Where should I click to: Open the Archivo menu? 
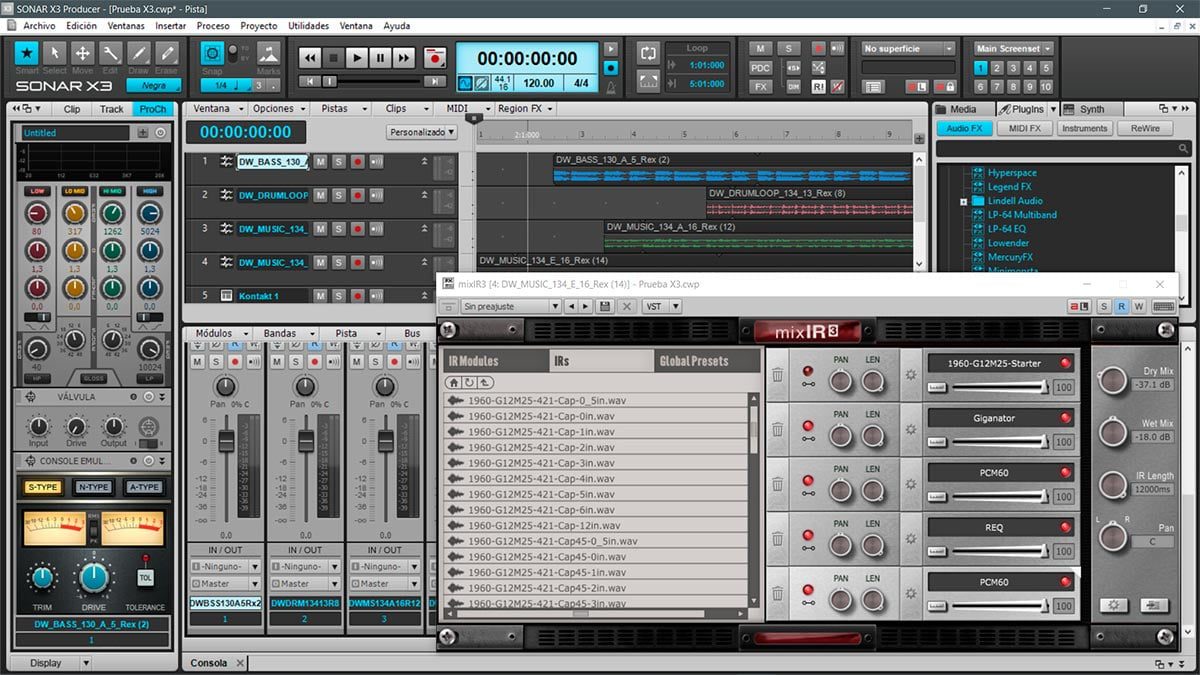(39, 26)
